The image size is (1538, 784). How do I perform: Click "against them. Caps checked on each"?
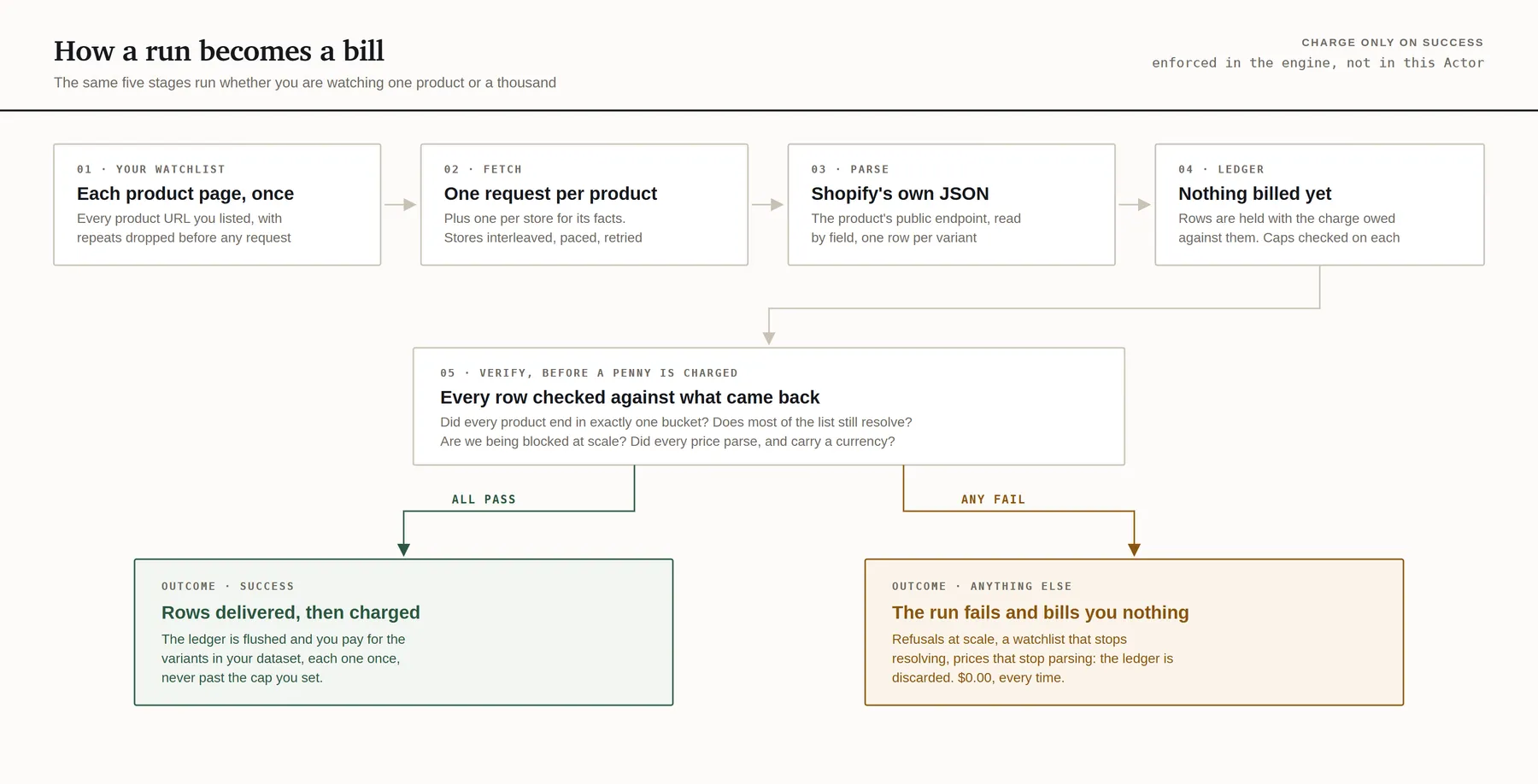[1289, 237]
